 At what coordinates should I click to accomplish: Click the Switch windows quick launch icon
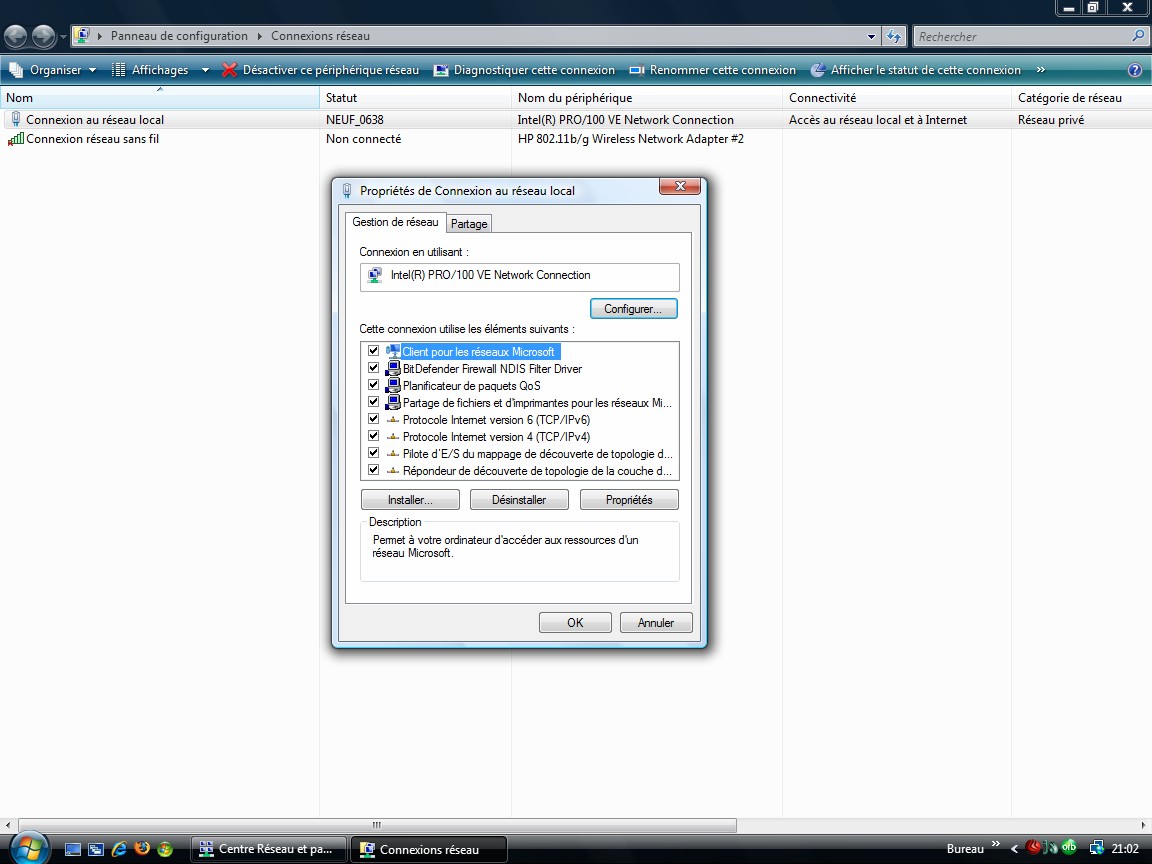pyautogui.click(x=96, y=849)
